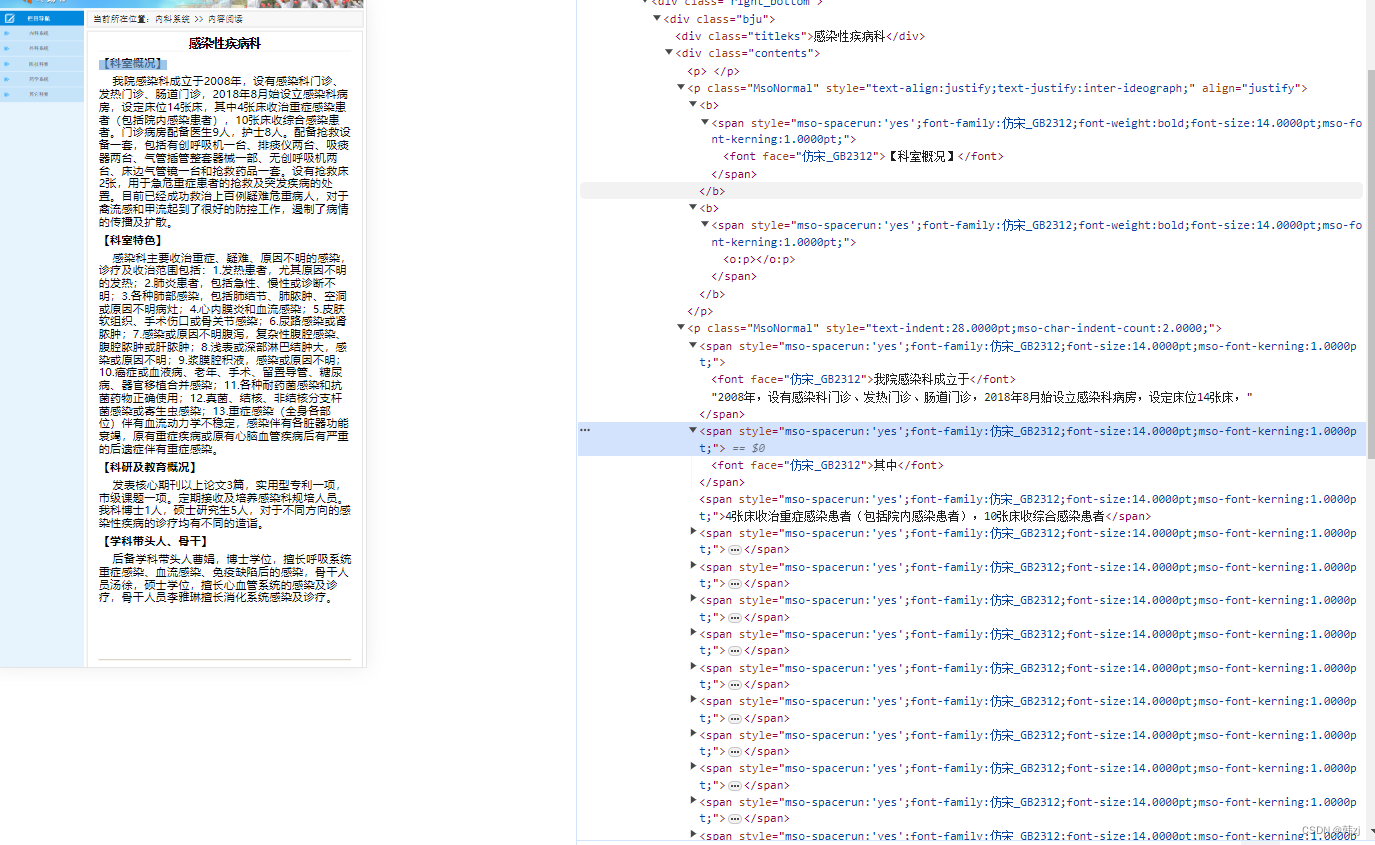This screenshot has height=845, width=1375.
Task: Open 内科系统 in the sidebar navigation
Action: click(38, 33)
